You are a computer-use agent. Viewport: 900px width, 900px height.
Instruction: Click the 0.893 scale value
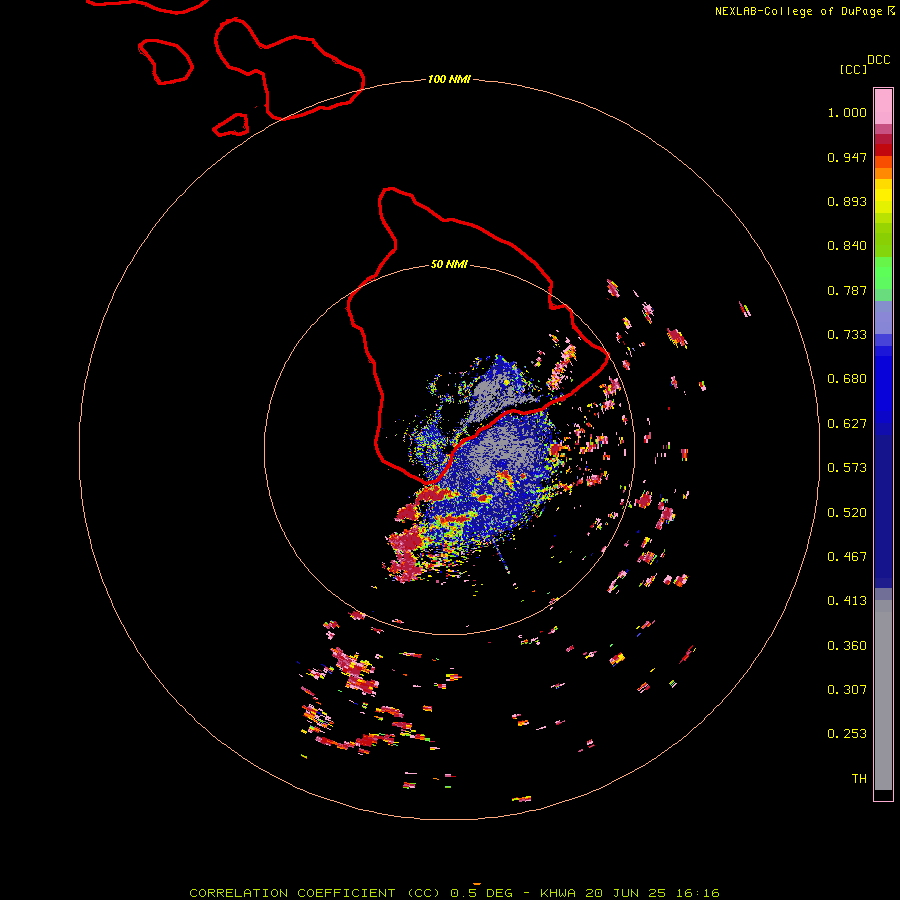(x=847, y=201)
